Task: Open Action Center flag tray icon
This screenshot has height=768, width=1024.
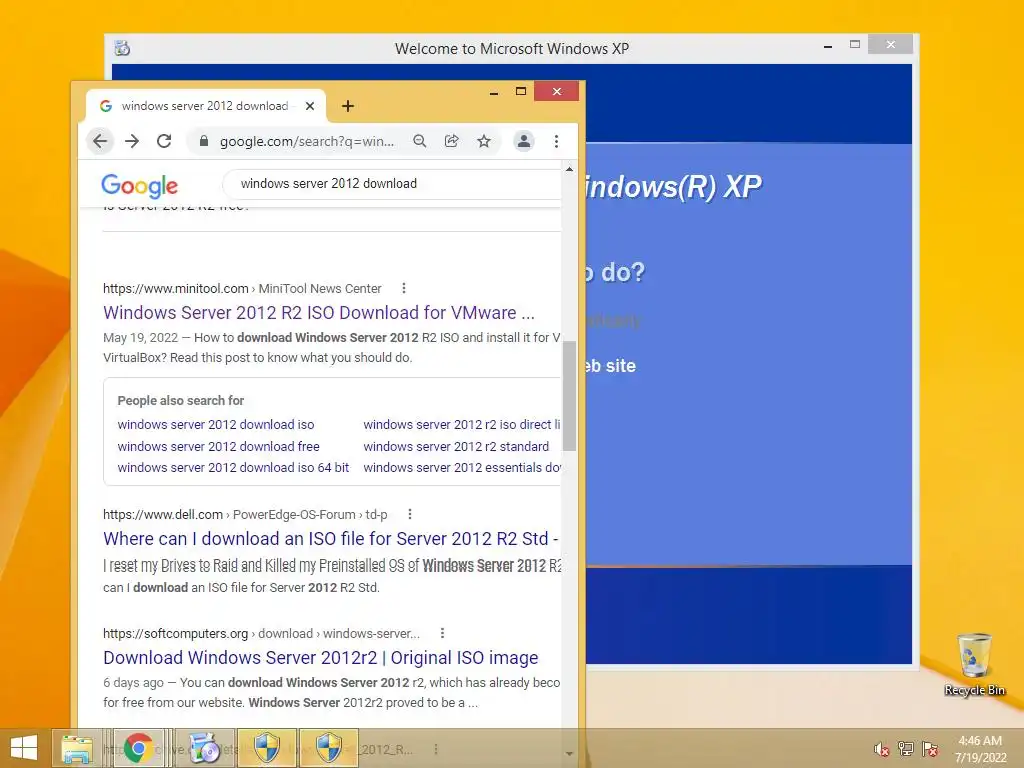Action: (930, 749)
